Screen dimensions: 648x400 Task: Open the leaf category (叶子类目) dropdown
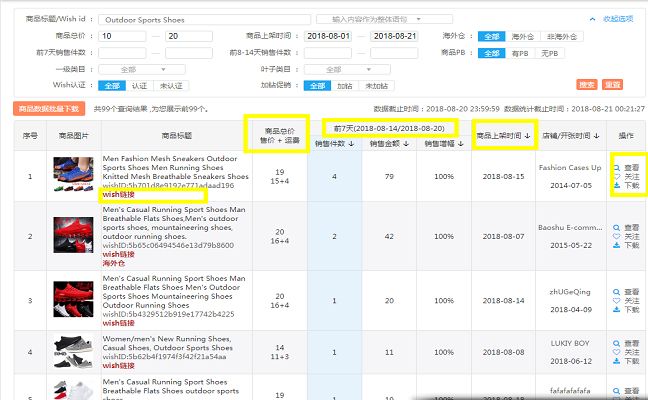[347, 69]
